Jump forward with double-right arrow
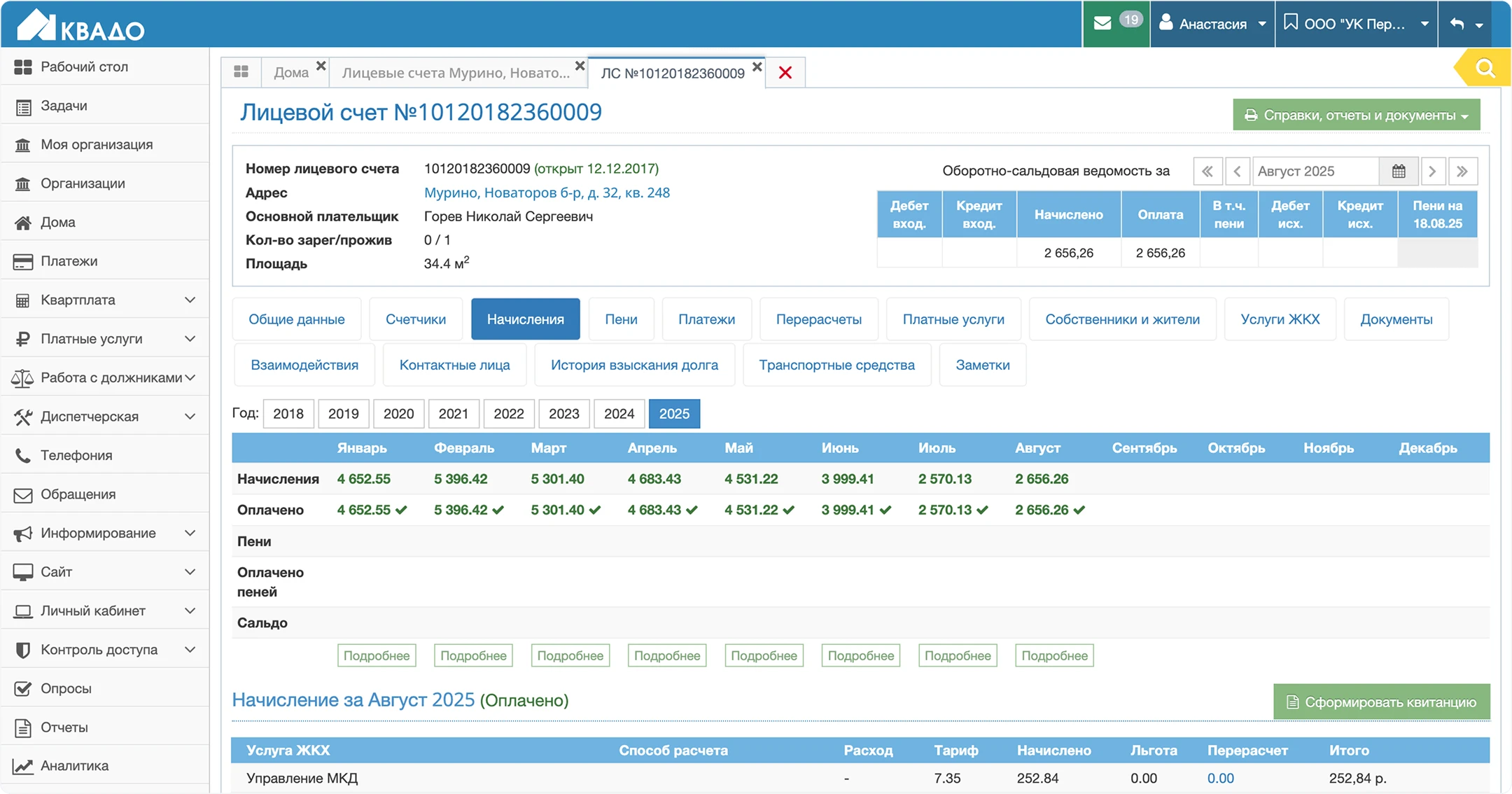Screen dimensions: 1512x794 point(1462,172)
